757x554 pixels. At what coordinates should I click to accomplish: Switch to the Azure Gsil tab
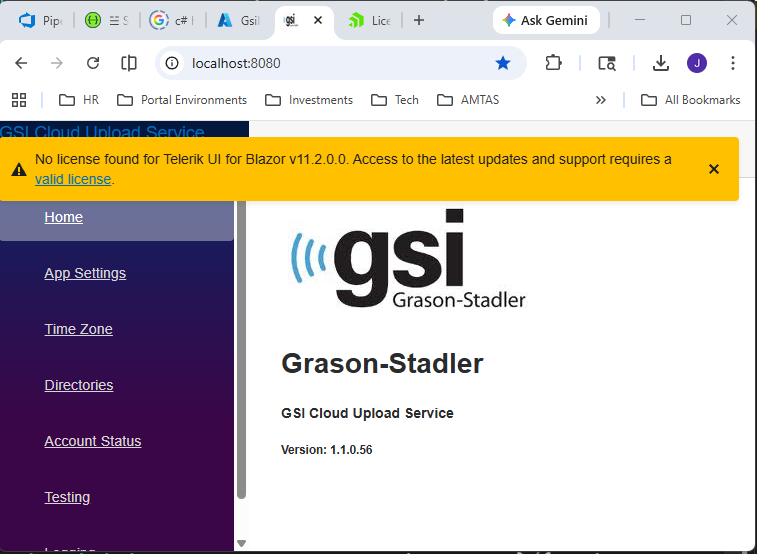238,20
